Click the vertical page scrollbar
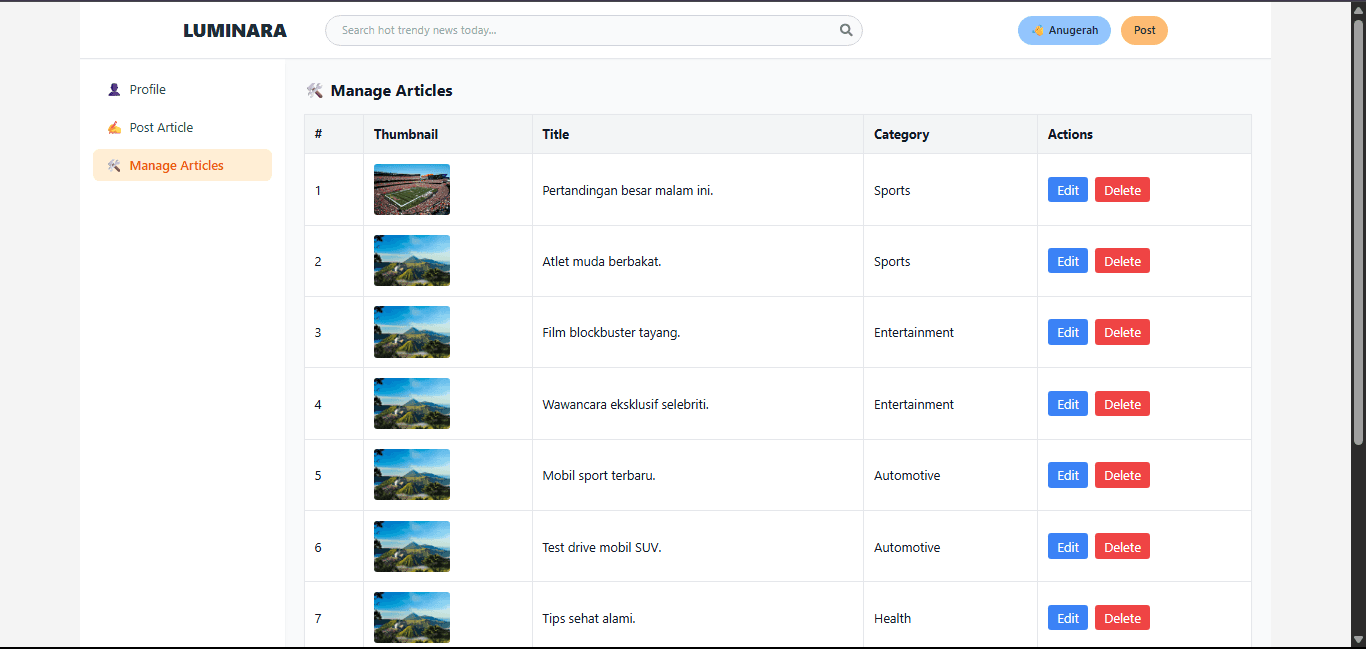Viewport: 1366px width, 649px height. [x=1358, y=230]
